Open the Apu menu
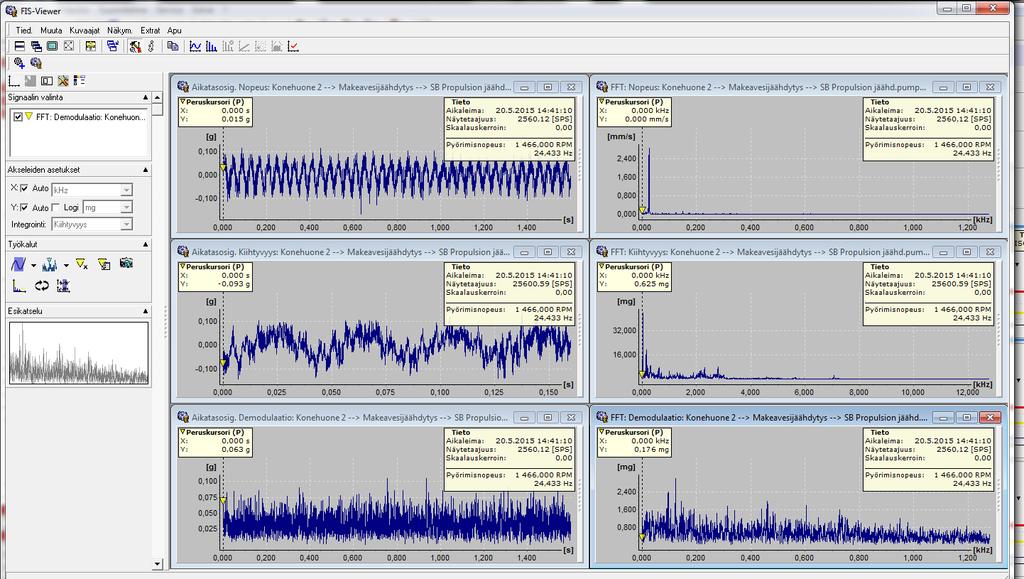1024x579 pixels. coord(174,30)
